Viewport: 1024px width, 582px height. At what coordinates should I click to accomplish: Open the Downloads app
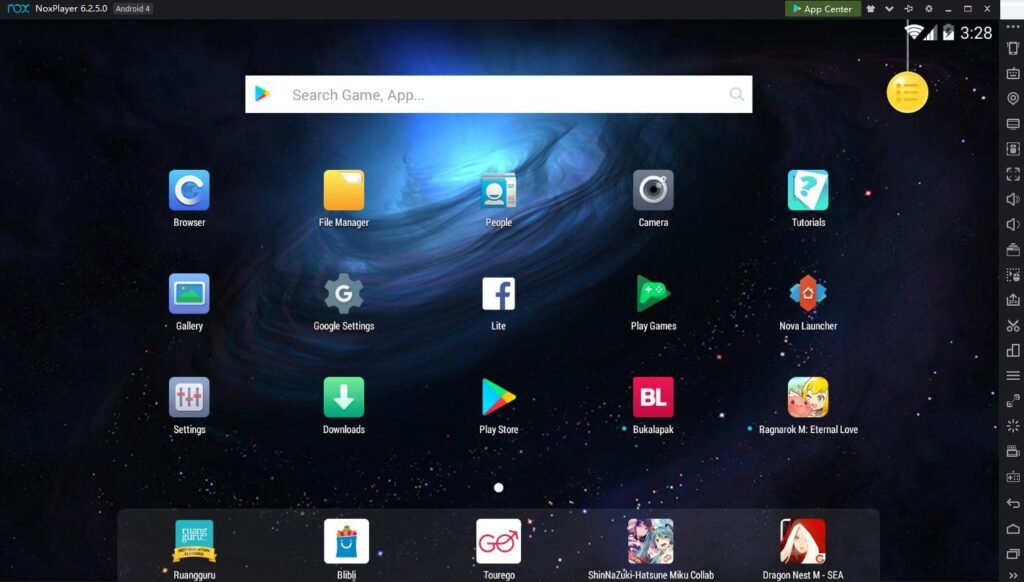(x=344, y=397)
